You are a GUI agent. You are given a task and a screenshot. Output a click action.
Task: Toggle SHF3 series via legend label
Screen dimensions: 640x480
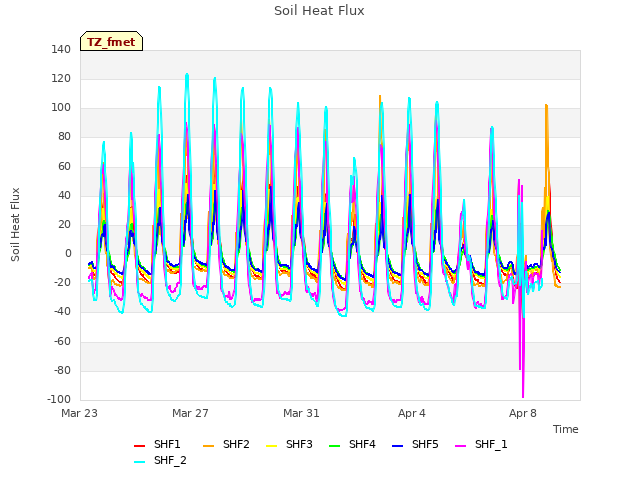pyautogui.click(x=299, y=444)
